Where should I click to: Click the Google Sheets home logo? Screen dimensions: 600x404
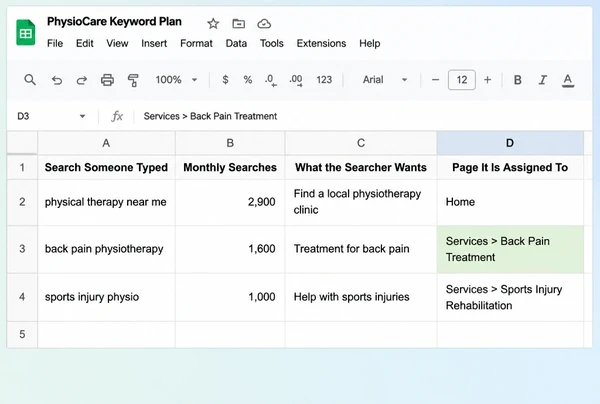[x=26, y=33]
